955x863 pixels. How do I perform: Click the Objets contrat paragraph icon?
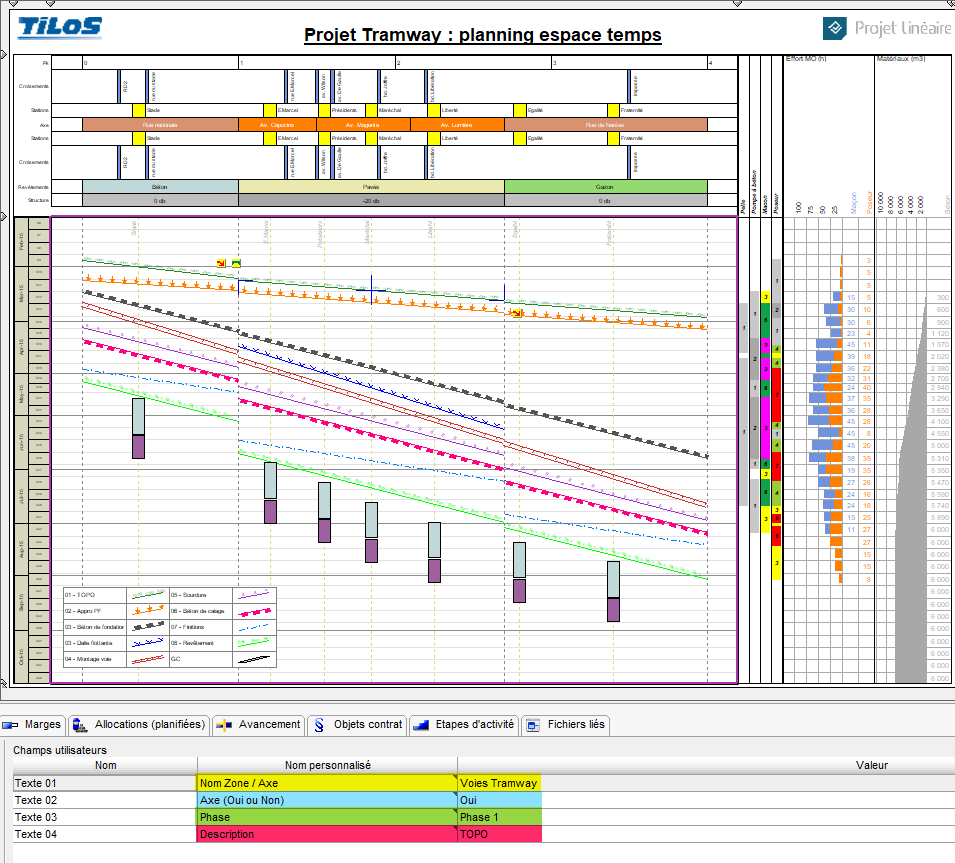pyautogui.click(x=319, y=725)
